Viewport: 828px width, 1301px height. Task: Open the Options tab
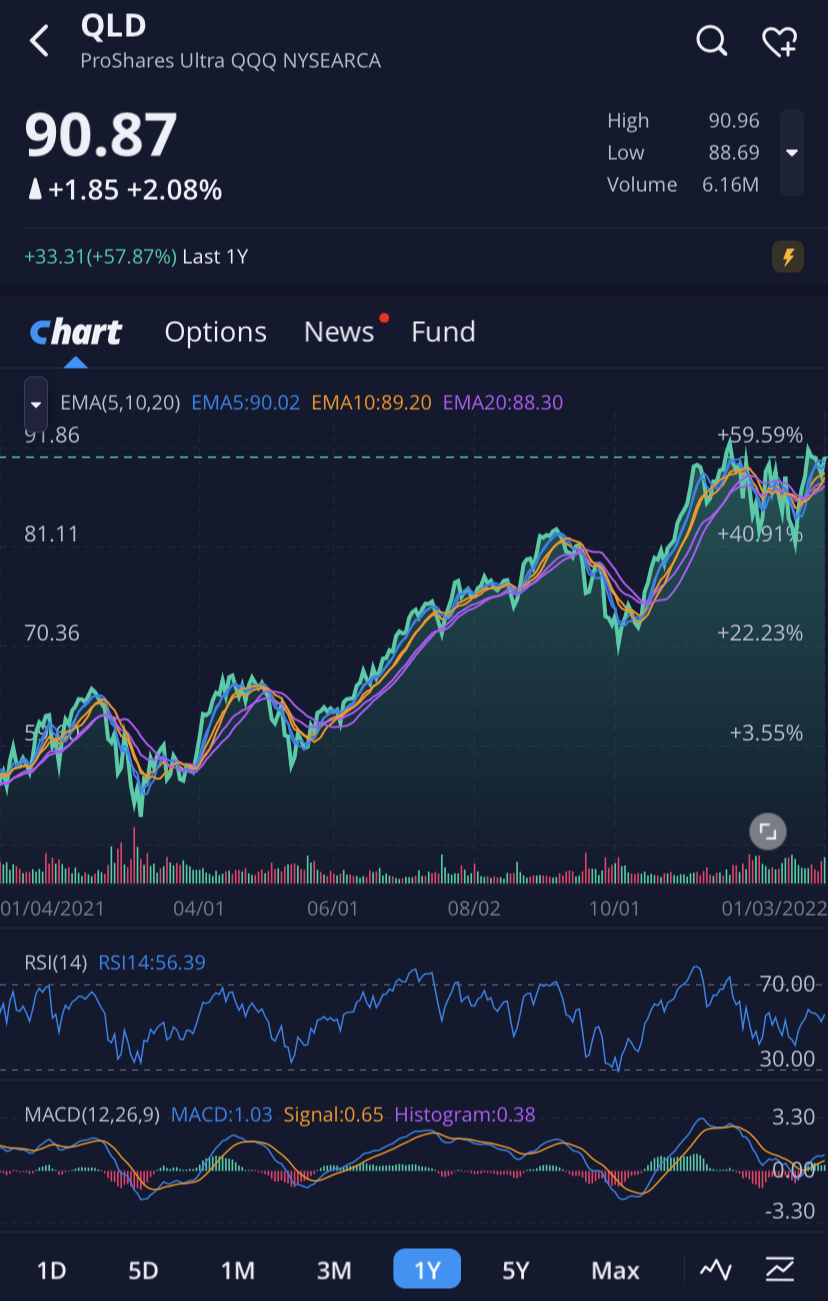click(216, 332)
